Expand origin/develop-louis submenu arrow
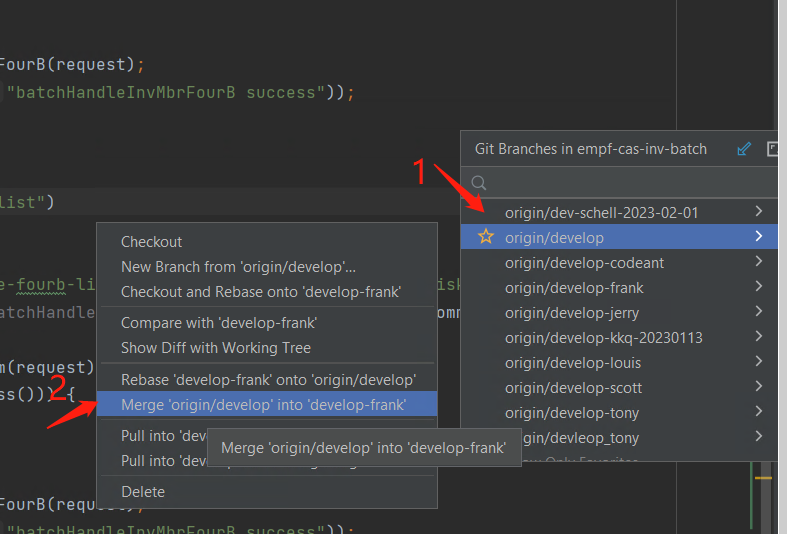Viewport: 787px width, 534px height. pyautogui.click(x=759, y=361)
